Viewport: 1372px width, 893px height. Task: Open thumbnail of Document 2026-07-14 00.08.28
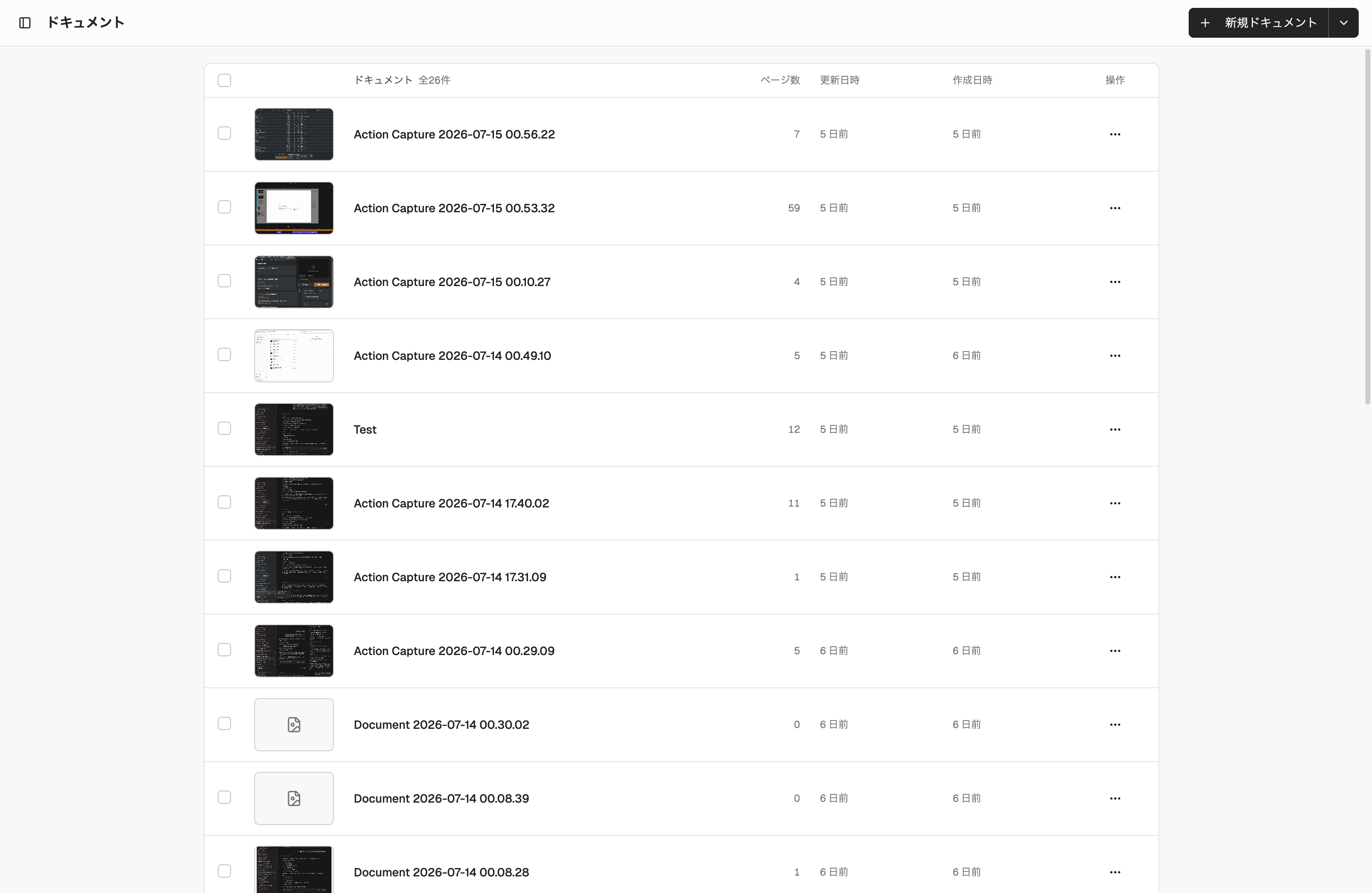coord(294,869)
